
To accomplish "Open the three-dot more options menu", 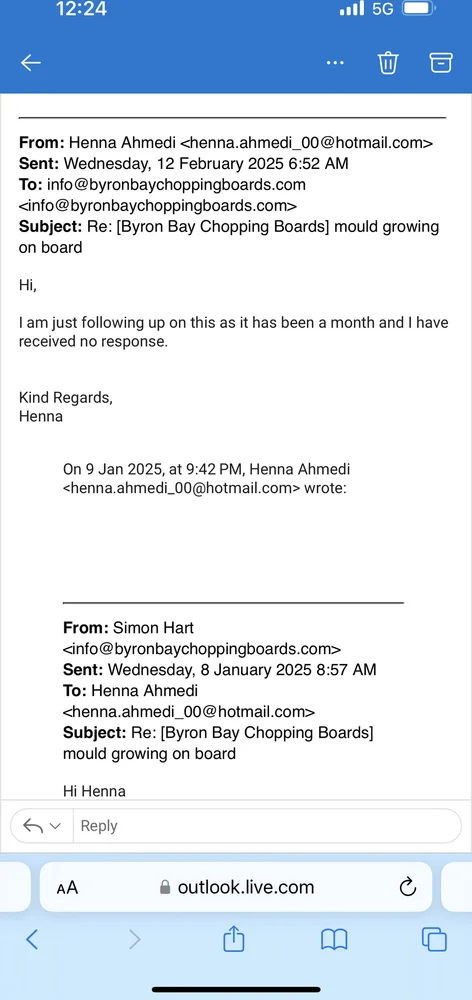I will point(335,62).
